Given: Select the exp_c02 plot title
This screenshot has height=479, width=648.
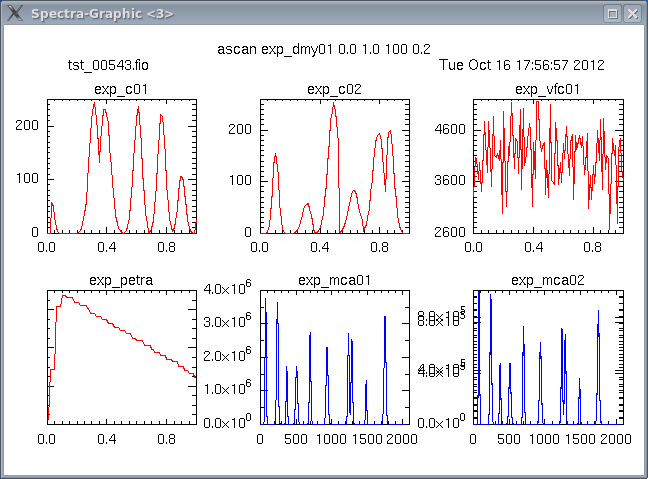Looking at the screenshot, I should (334, 90).
